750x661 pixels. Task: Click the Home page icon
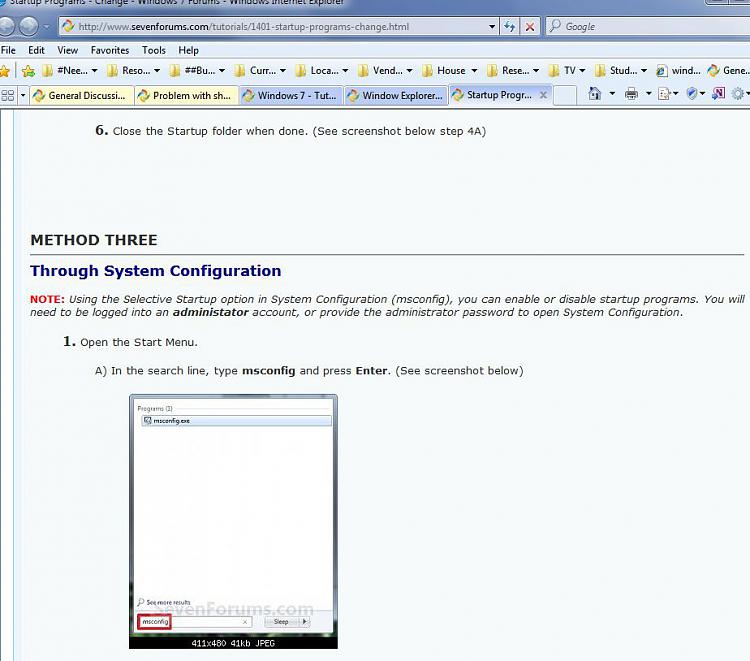coord(595,94)
